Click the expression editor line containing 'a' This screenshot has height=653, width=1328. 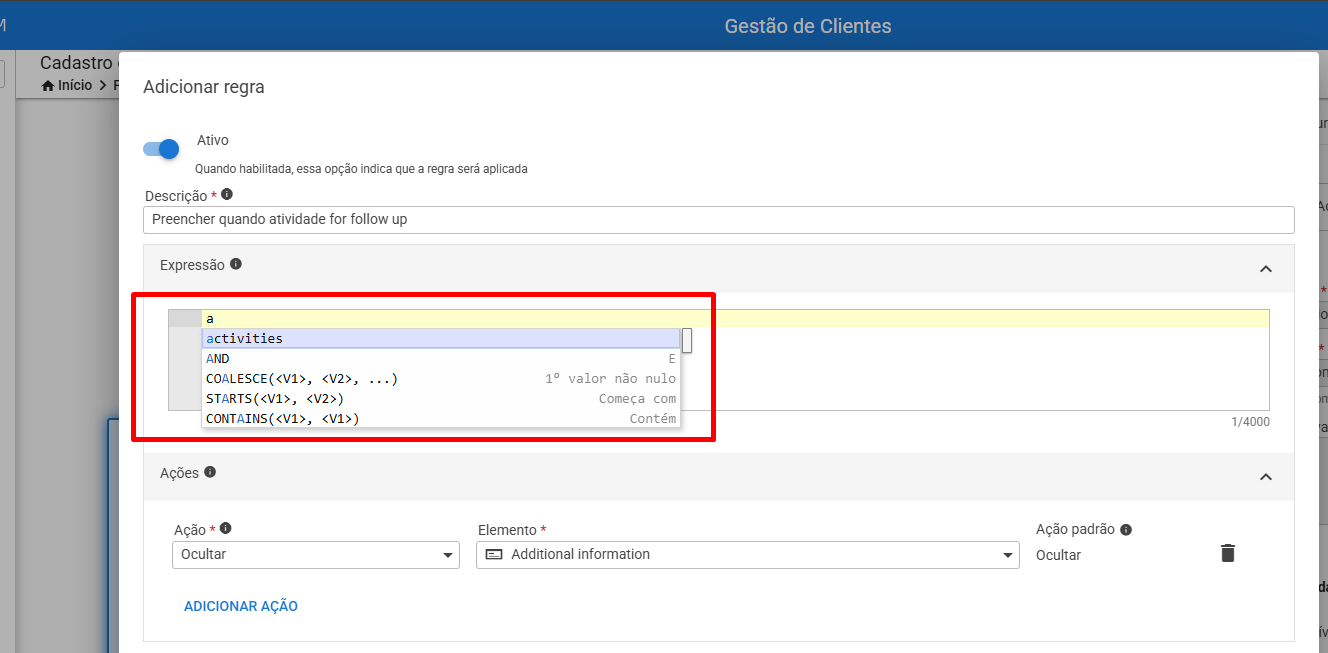tap(735, 319)
